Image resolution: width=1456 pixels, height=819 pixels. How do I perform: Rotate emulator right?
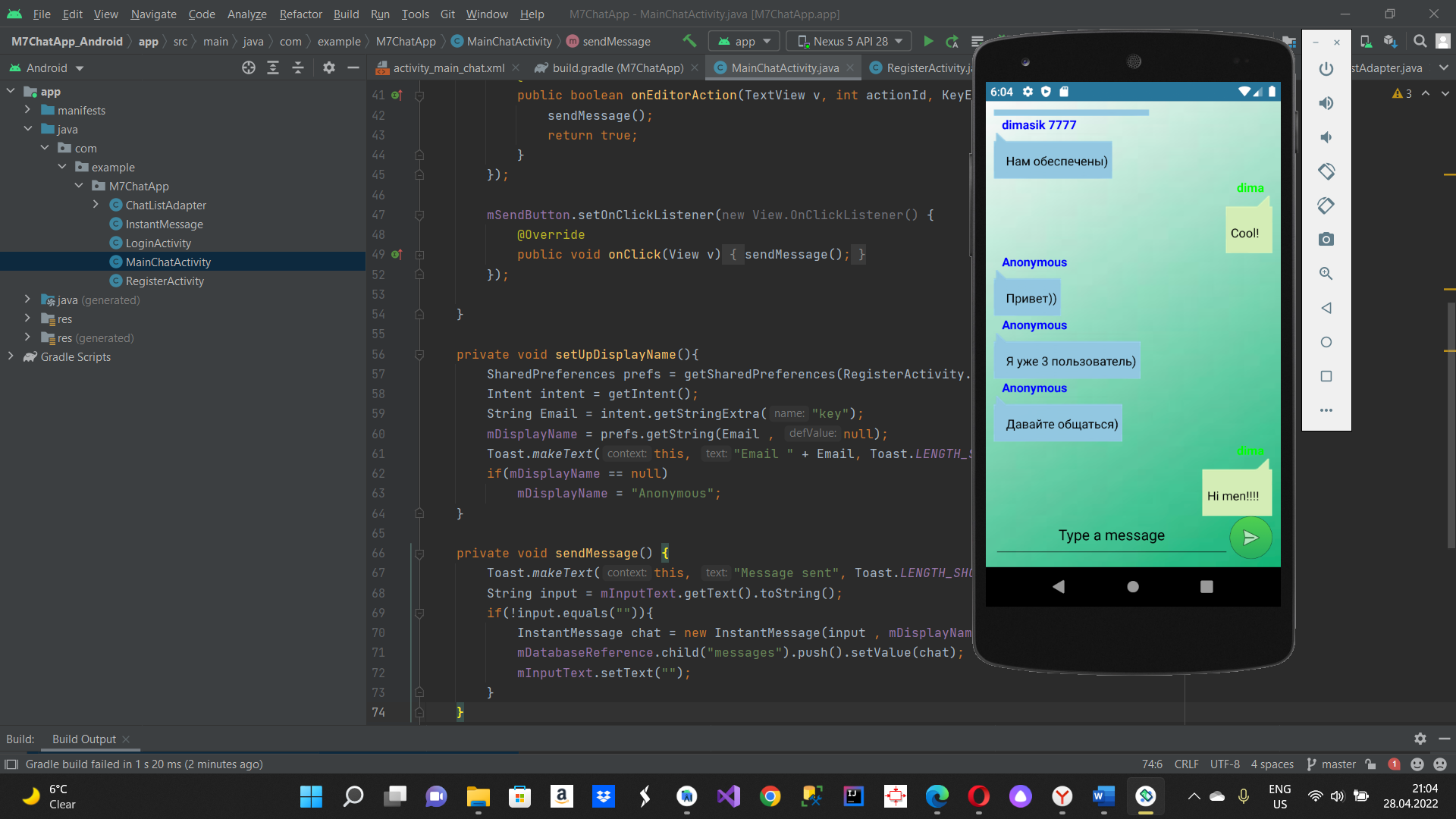[x=1326, y=206]
